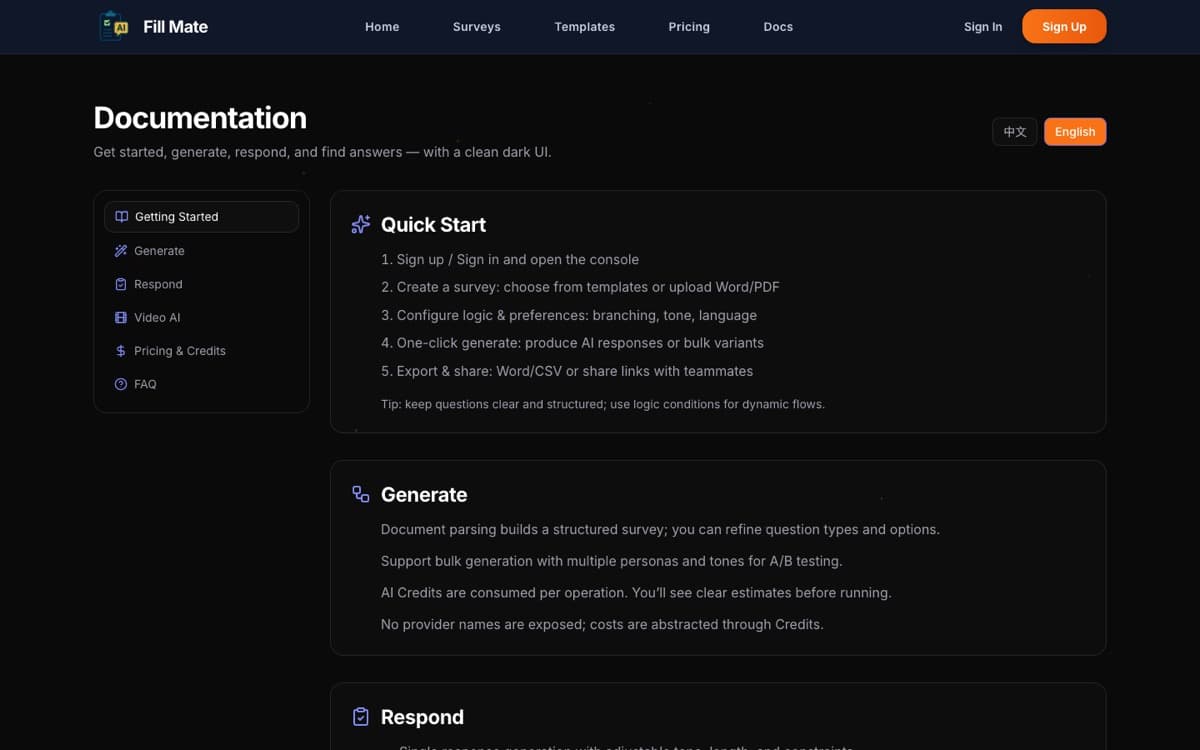Click the book icon beside Getting Started
This screenshot has height=750, width=1200.
click(121, 217)
